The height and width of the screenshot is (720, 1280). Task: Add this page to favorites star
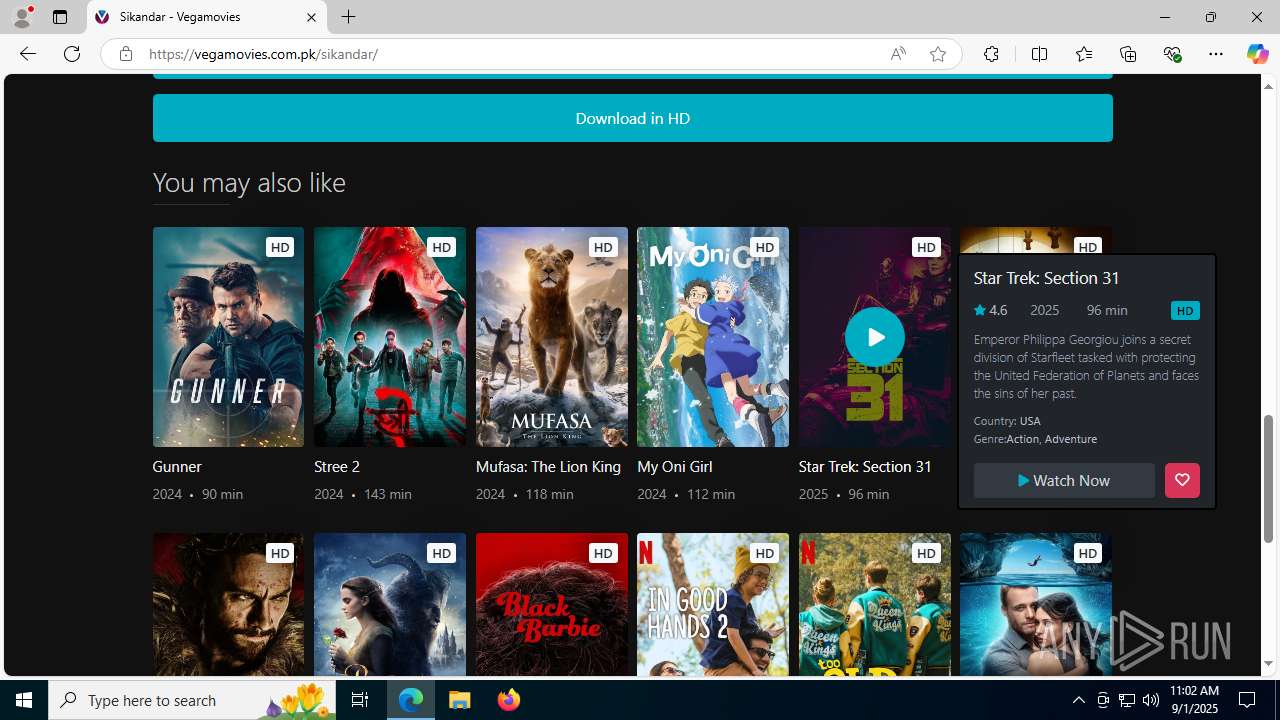[x=937, y=54]
